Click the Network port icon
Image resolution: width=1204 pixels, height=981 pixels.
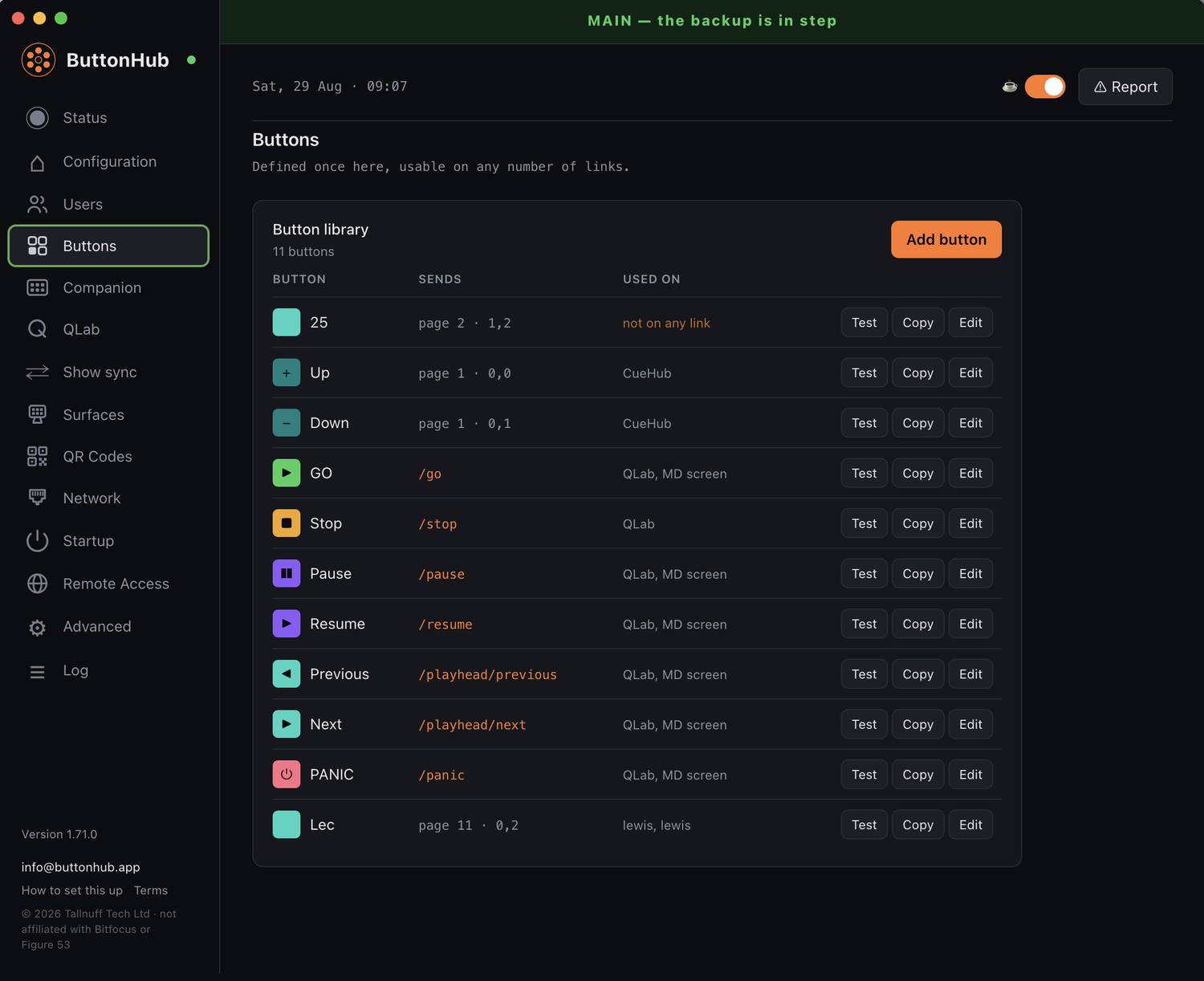point(38,498)
